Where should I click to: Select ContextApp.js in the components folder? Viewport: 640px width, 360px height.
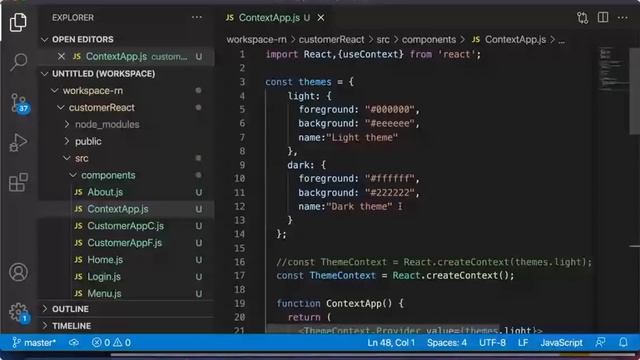tap(127, 209)
